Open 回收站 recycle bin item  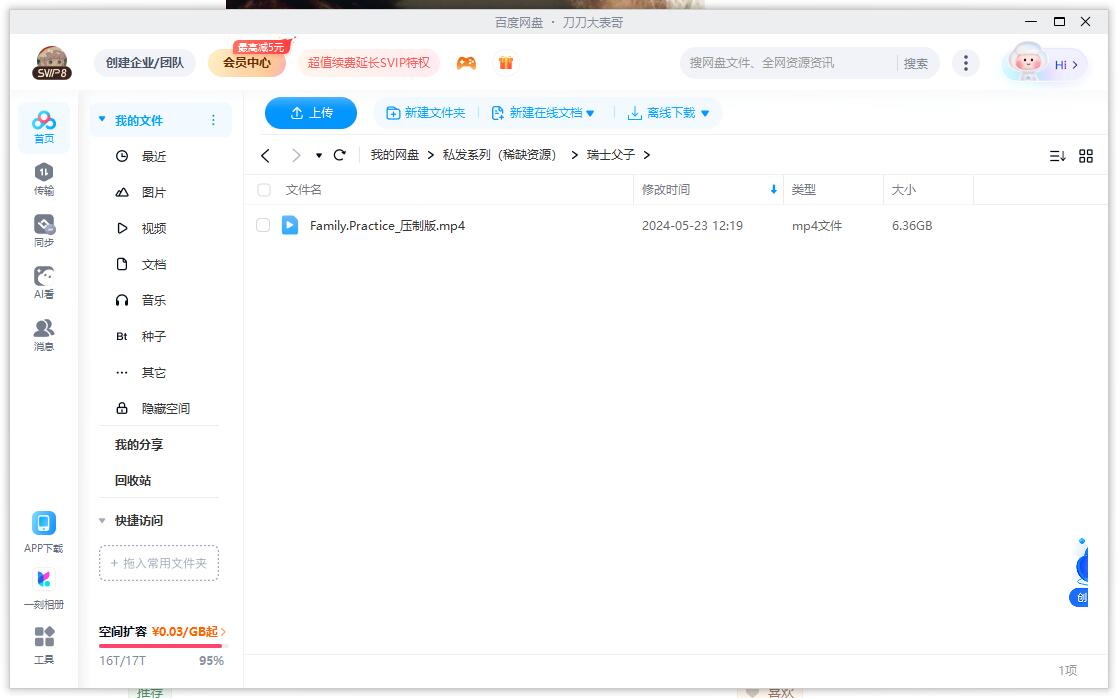(133, 480)
